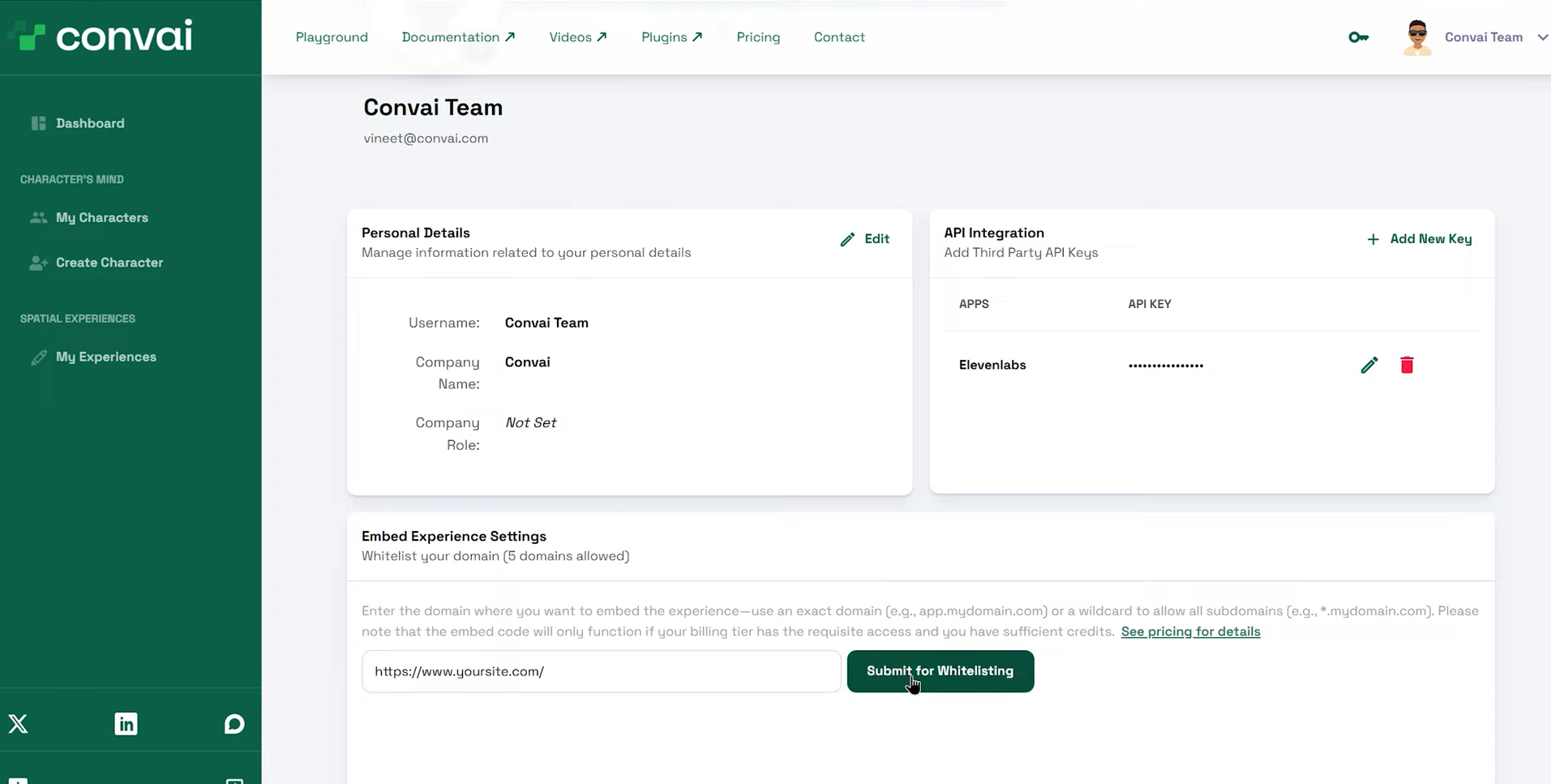The image size is (1551, 784).
Task: Open Videos in top navigation
Action: (x=578, y=37)
